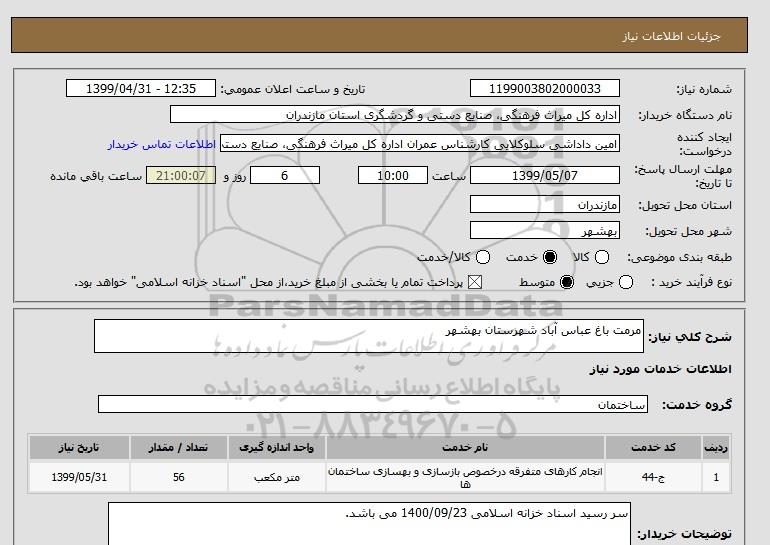Click buyer notes text area
The width and height of the screenshot is (770, 545).
369,523
